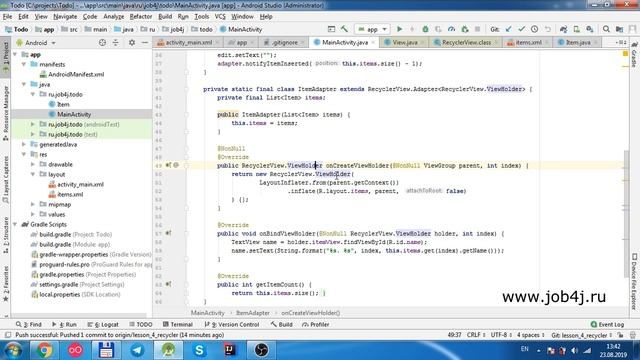The width and height of the screenshot is (640, 360).
Task: Click the Windows Start button
Action: tap(13, 350)
